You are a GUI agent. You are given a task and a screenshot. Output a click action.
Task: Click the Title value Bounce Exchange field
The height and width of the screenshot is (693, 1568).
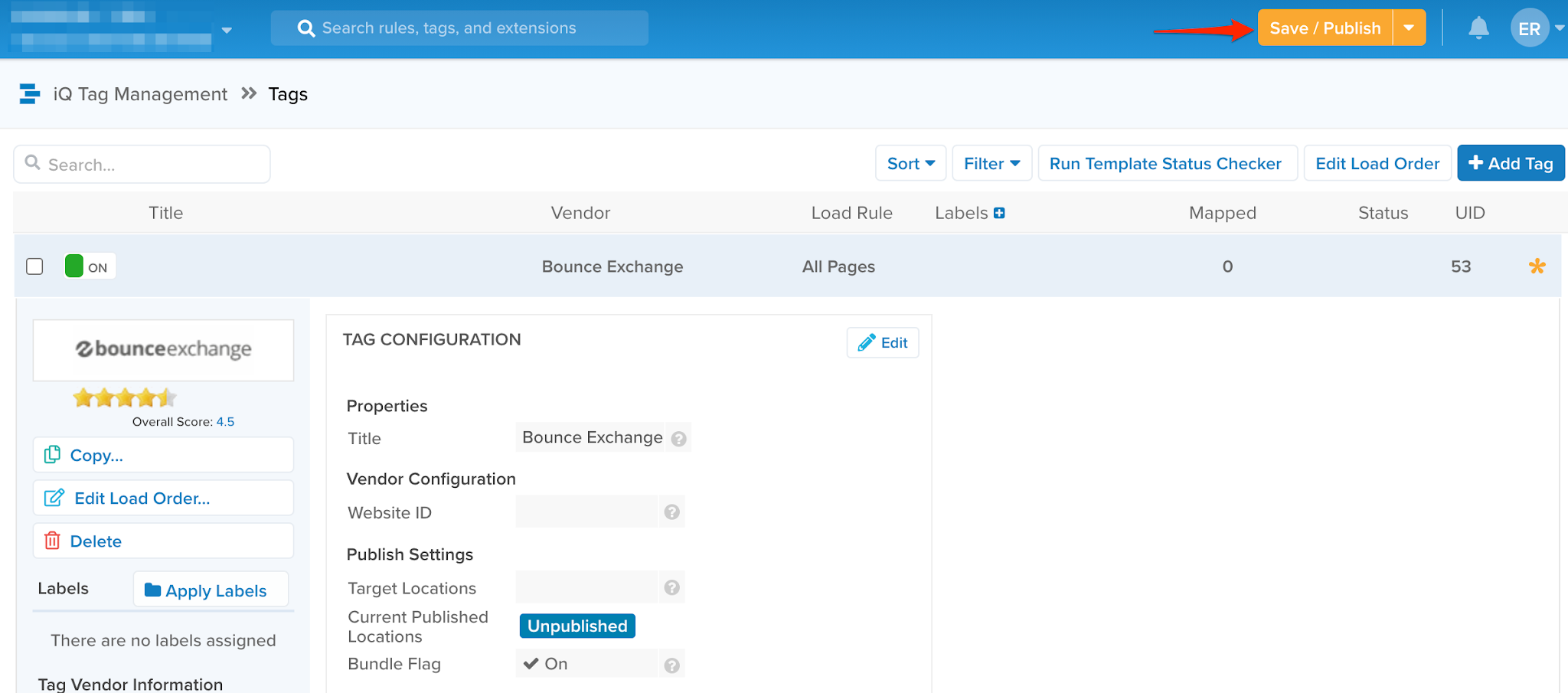point(592,437)
